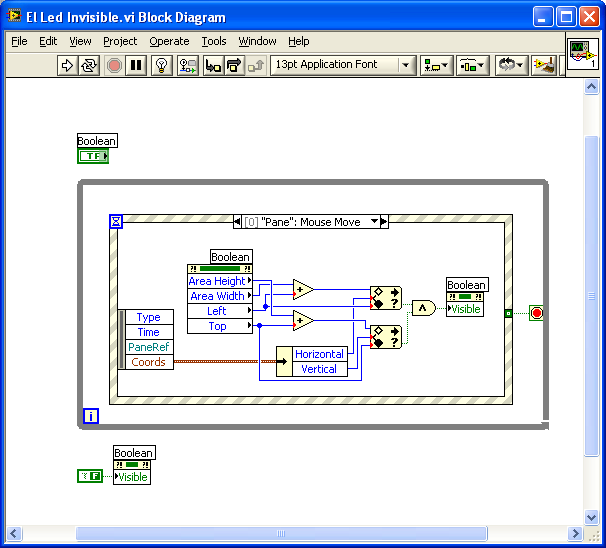Click the VI icon in top-right corner
The height and width of the screenshot is (548, 606).
pos(583,54)
